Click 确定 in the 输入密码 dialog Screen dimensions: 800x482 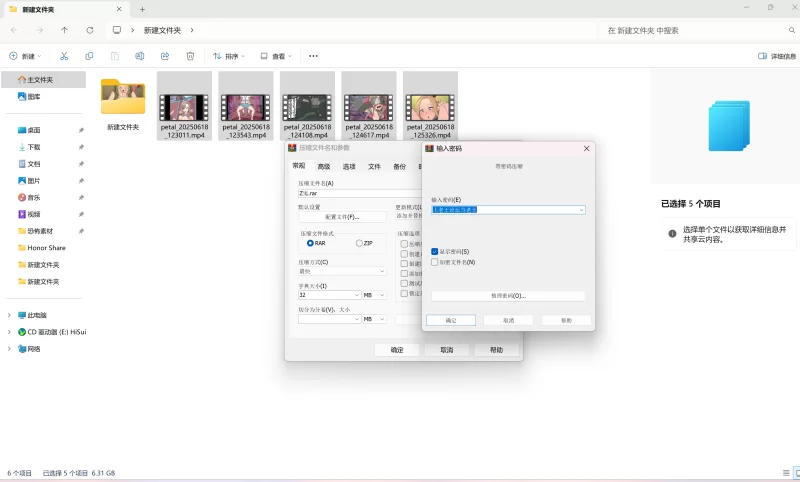[x=450, y=320]
